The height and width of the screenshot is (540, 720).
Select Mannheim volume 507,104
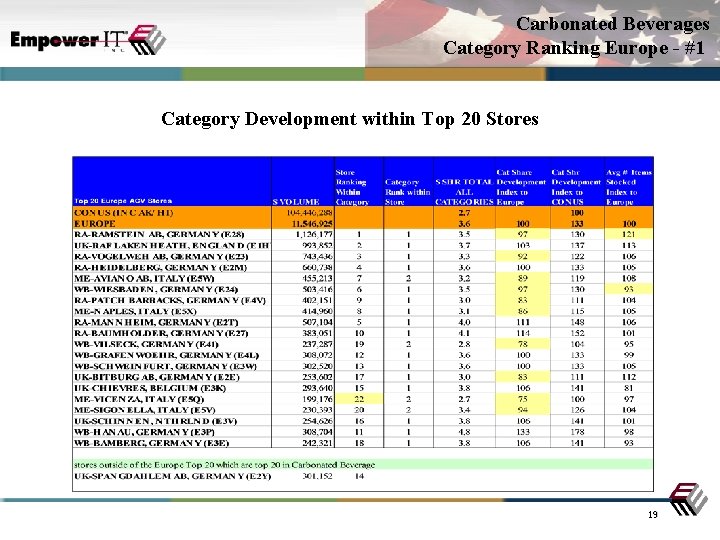pyautogui.click(x=318, y=322)
